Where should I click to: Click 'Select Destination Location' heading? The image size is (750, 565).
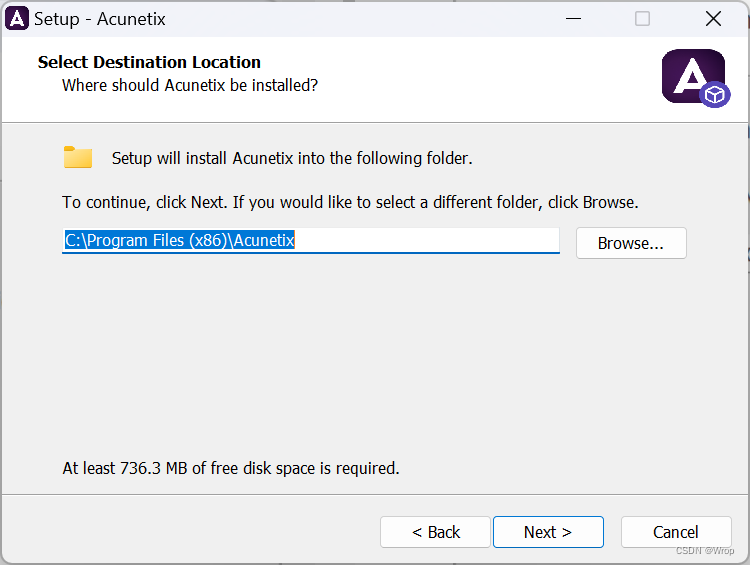click(149, 62)
